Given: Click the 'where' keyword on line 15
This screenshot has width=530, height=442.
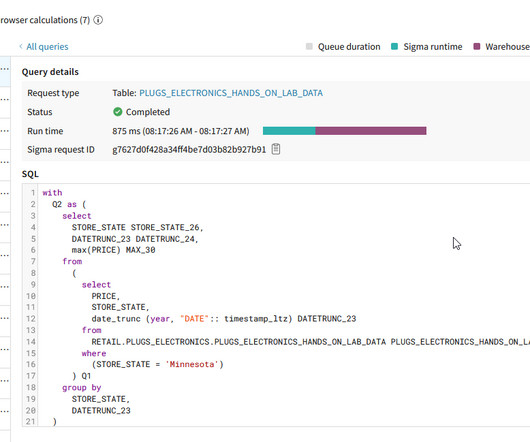Looking at the screenshot, I should tap(94, 353).
